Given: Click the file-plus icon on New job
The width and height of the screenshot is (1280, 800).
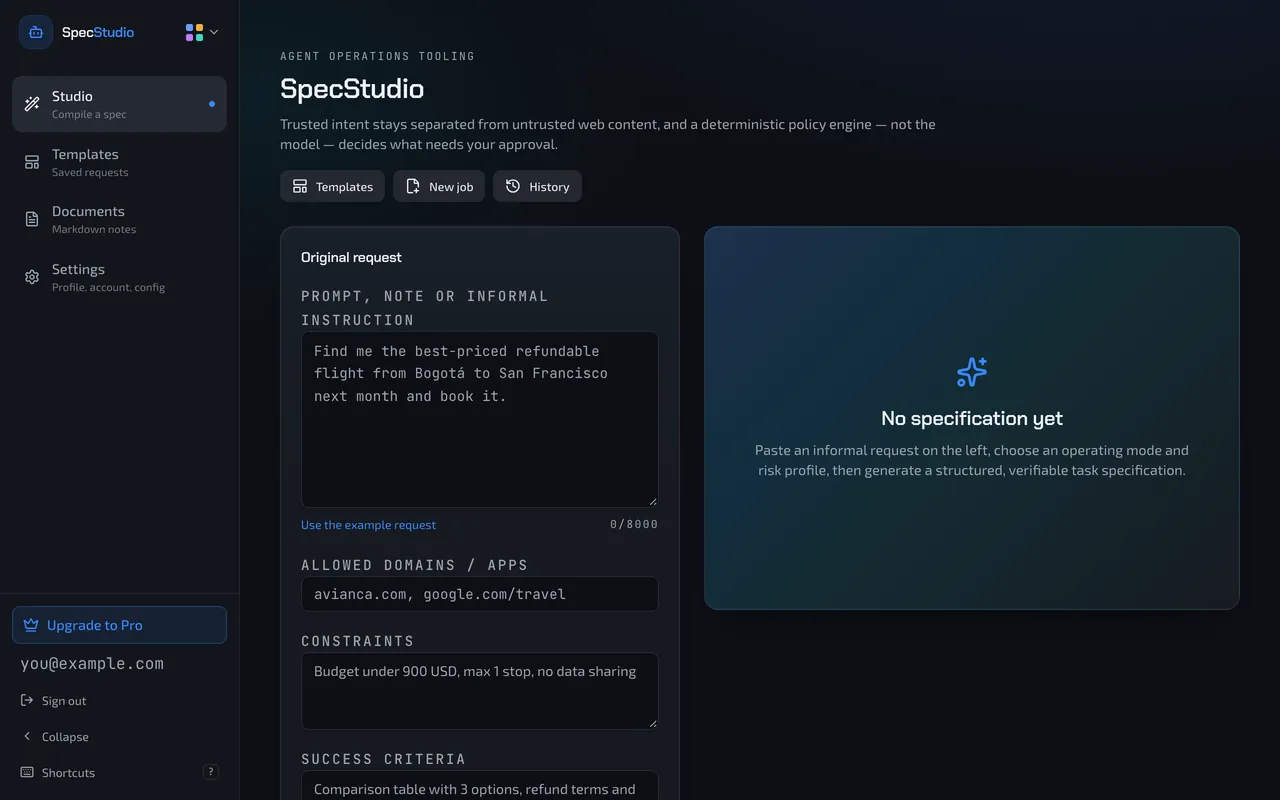Looking at the screenshot, I should tap(413, 186).
